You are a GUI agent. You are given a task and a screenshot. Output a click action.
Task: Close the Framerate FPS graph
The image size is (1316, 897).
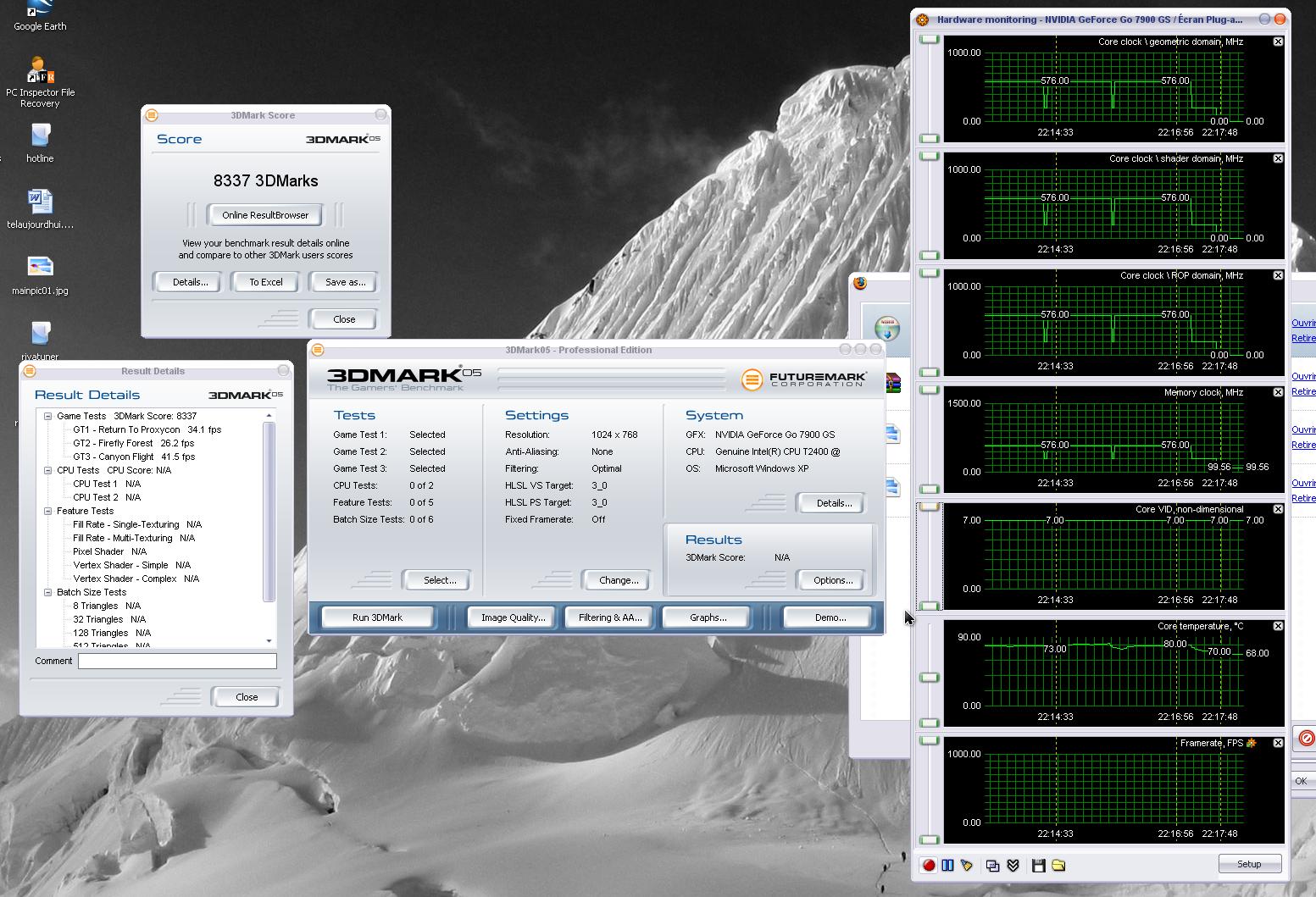click(x=1278, y=743)
